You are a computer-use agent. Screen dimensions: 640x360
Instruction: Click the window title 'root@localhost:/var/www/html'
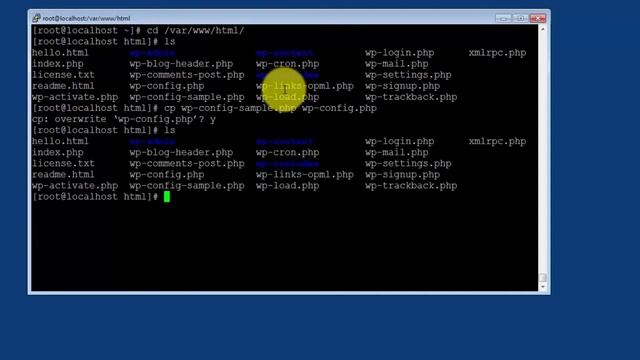86,18
